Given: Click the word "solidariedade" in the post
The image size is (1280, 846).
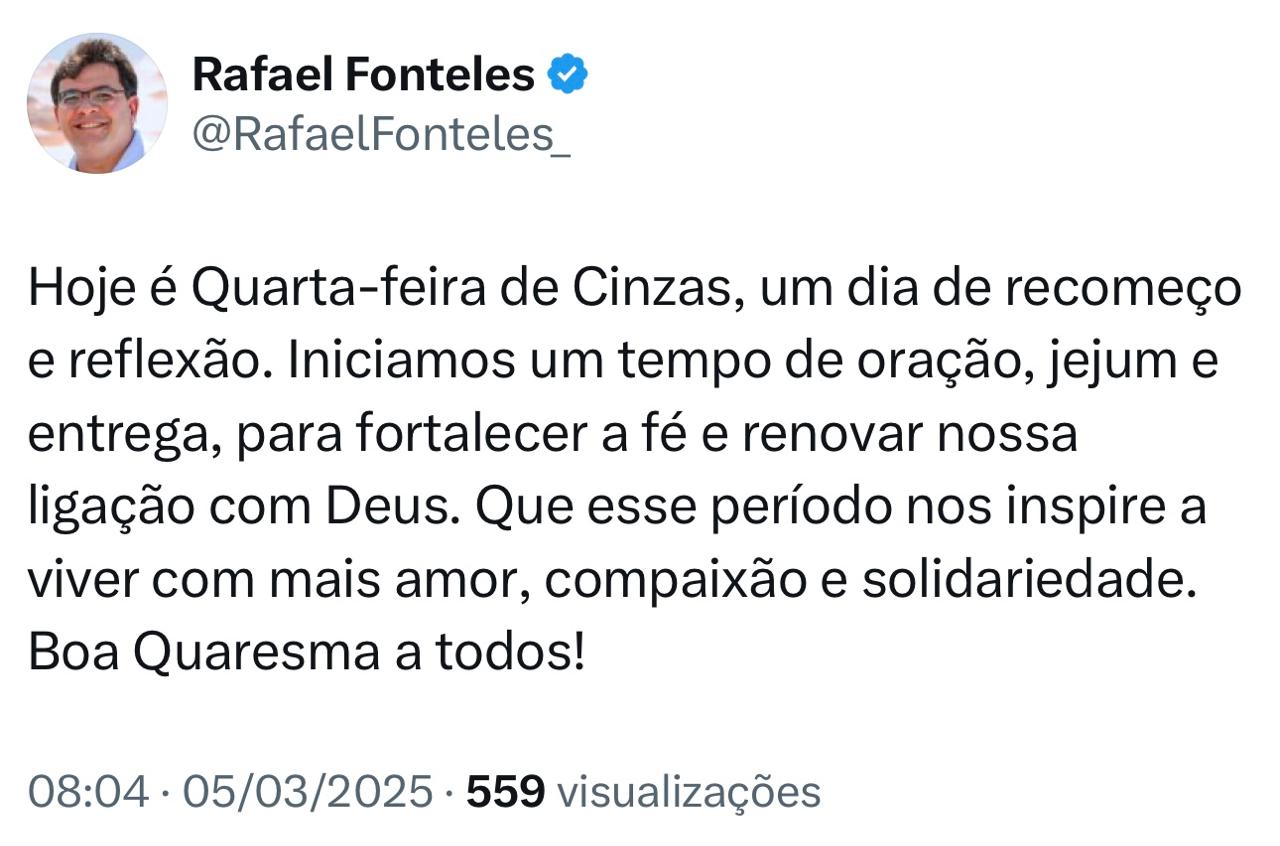Looking at the screenshot, I should 1028,582.
